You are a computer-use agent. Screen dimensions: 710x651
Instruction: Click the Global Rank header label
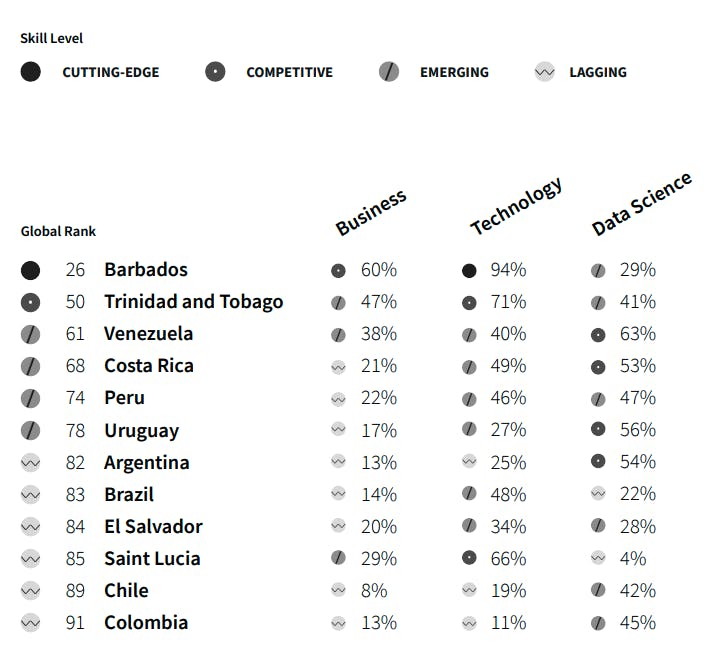(59, 231)
